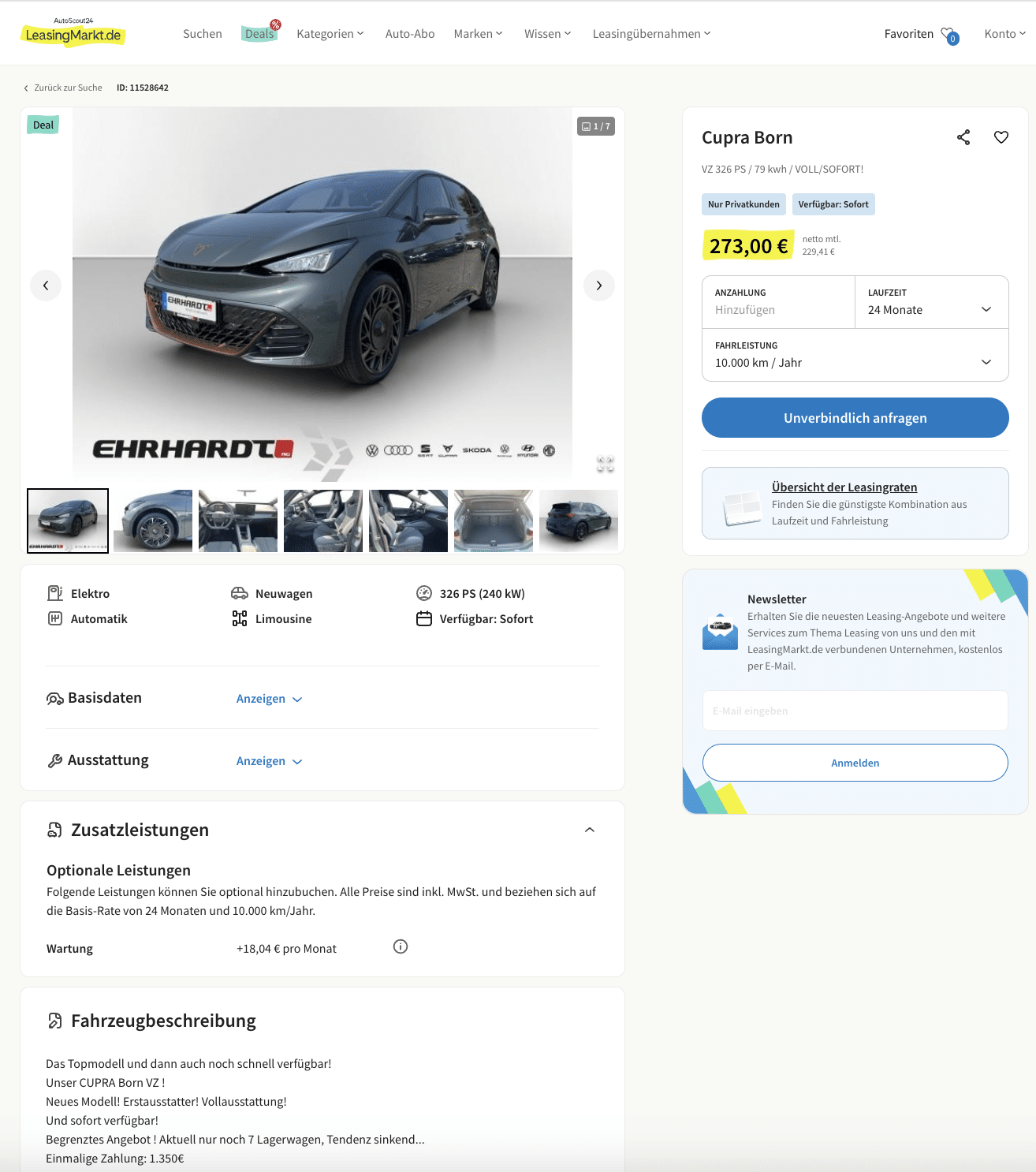Open the Fahrleistung 10.000 km dropdown
1036x1172 pixels.
coord(855,355)
